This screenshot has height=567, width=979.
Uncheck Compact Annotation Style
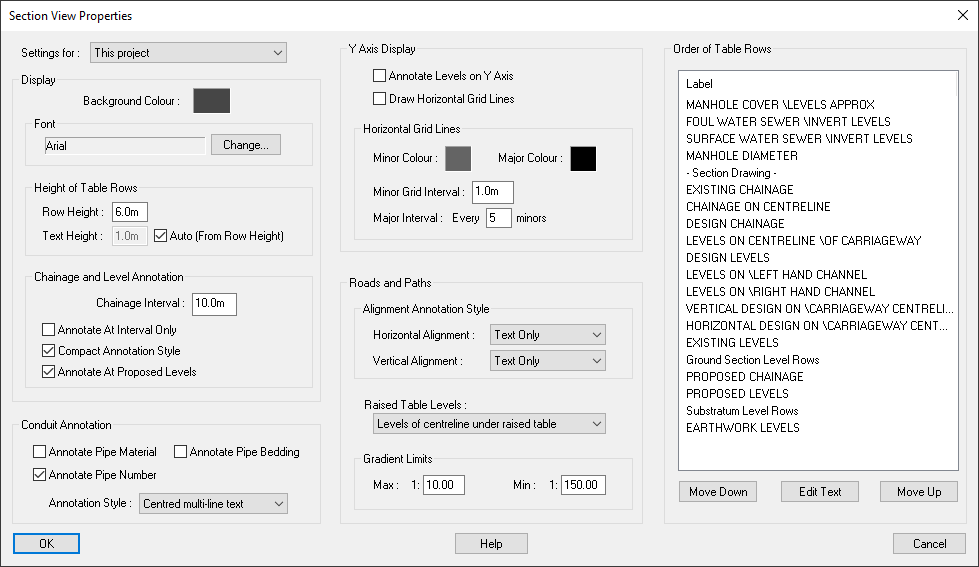click(x=49, y=351)
